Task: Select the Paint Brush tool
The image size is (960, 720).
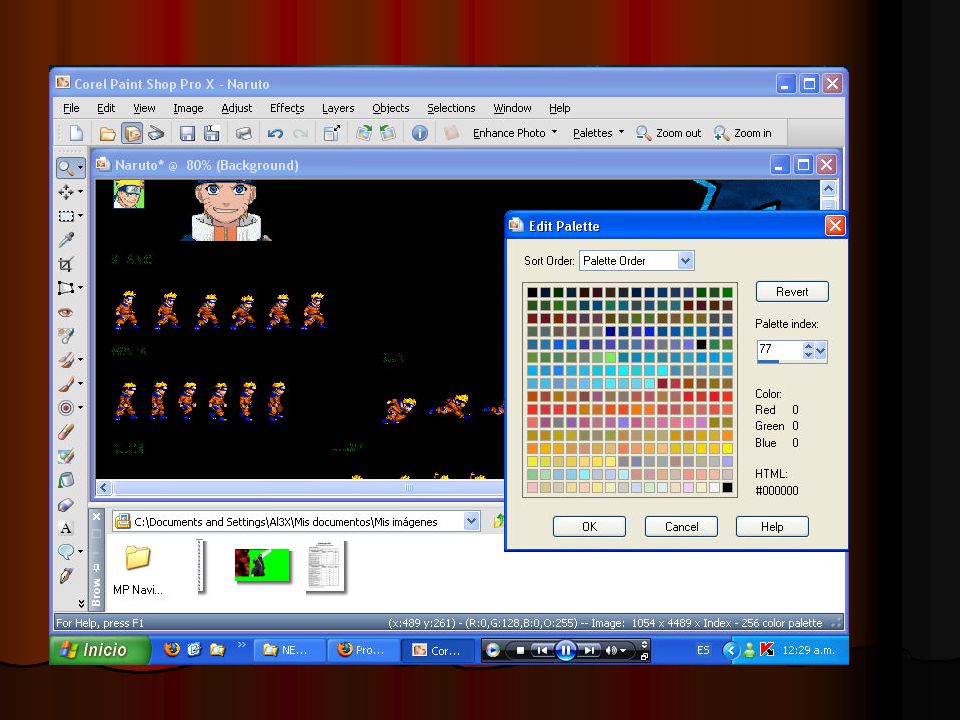Action: [65, 384]
